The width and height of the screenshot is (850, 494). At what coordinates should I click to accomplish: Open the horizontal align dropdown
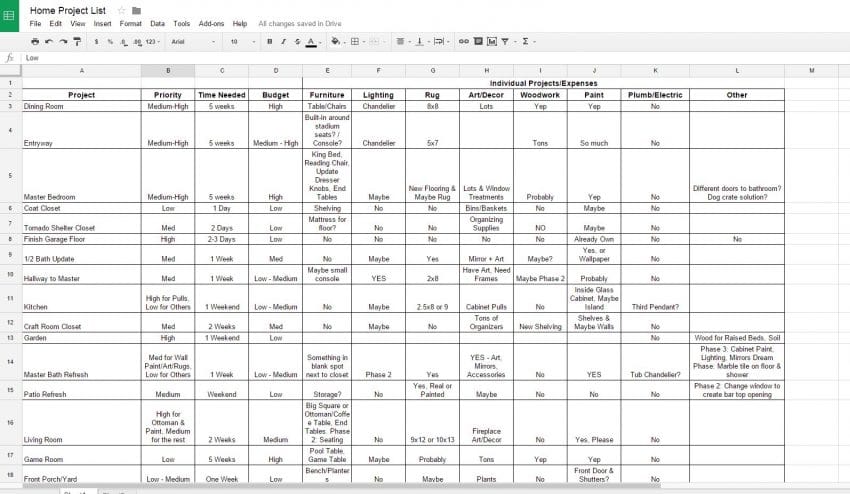(402, 41)
